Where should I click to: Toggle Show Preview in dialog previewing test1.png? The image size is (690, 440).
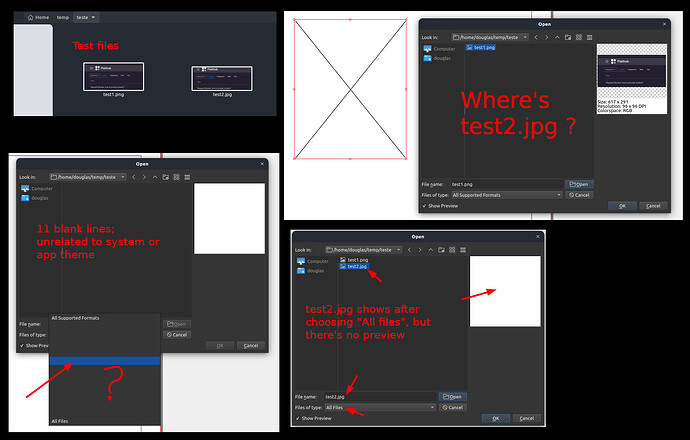[440, 206]
